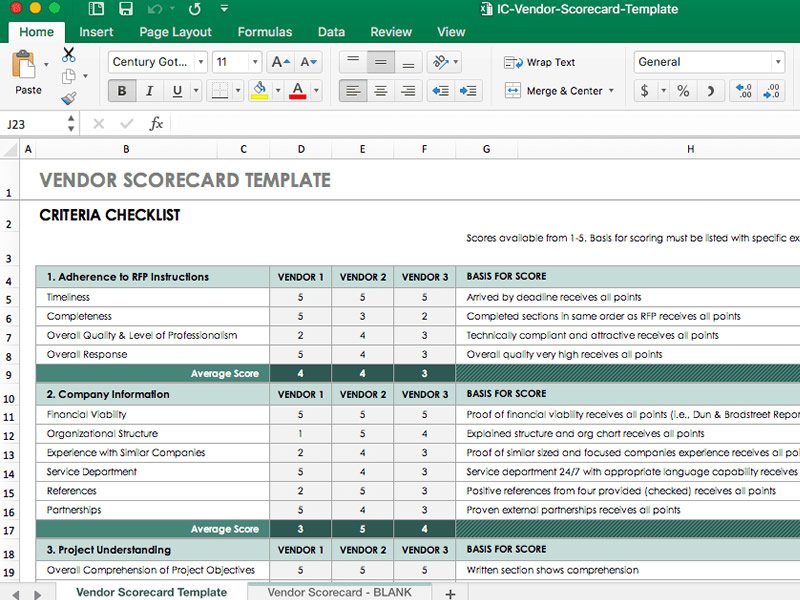
Task: Increase font size with larger A
Action: click(x=281, y=62)
